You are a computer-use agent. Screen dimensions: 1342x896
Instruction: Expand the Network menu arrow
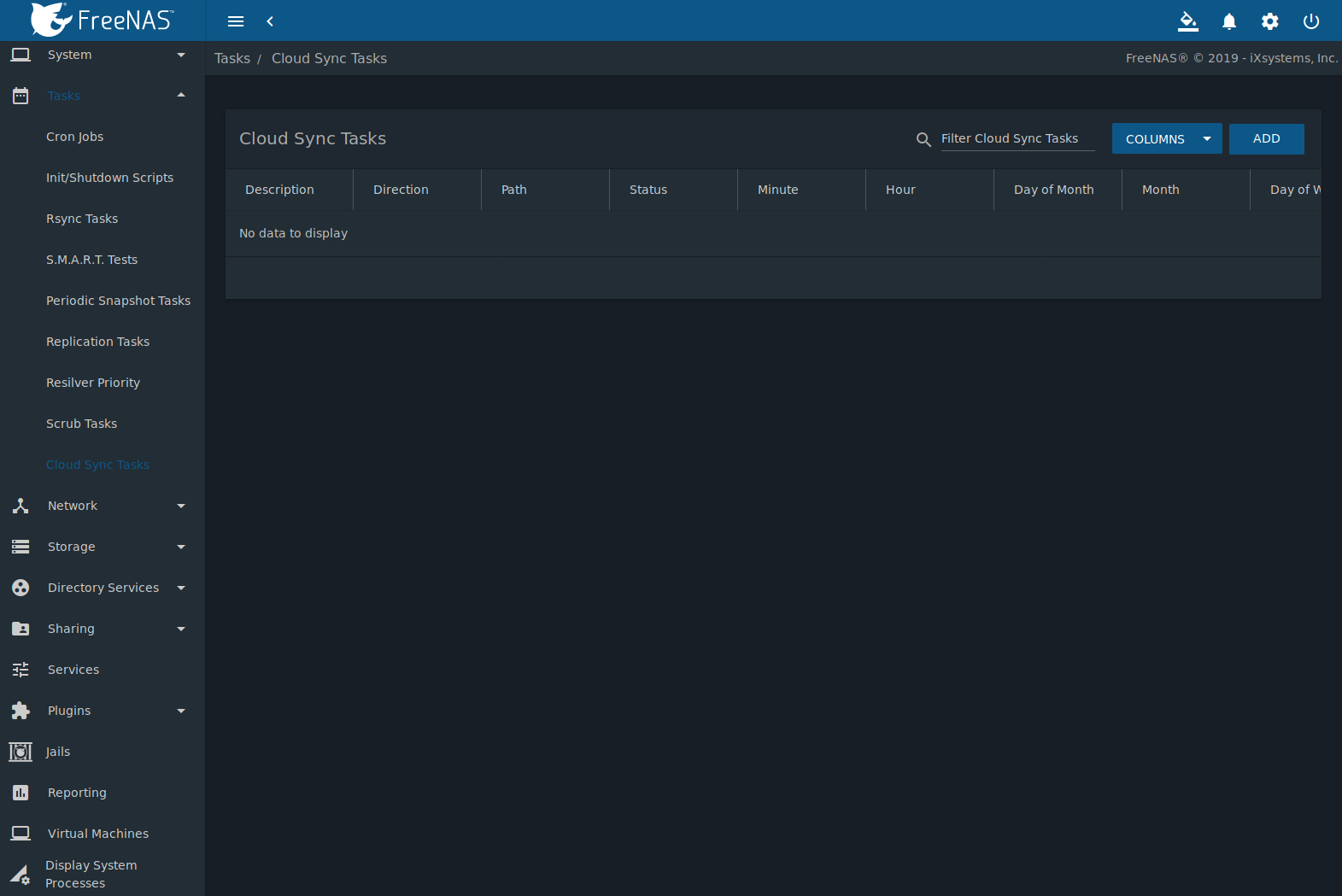click(x=181, y=506)
